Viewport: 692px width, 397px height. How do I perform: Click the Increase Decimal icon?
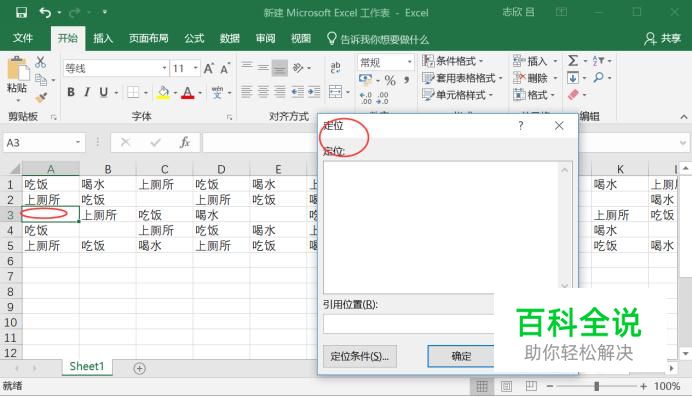[366, 97]
